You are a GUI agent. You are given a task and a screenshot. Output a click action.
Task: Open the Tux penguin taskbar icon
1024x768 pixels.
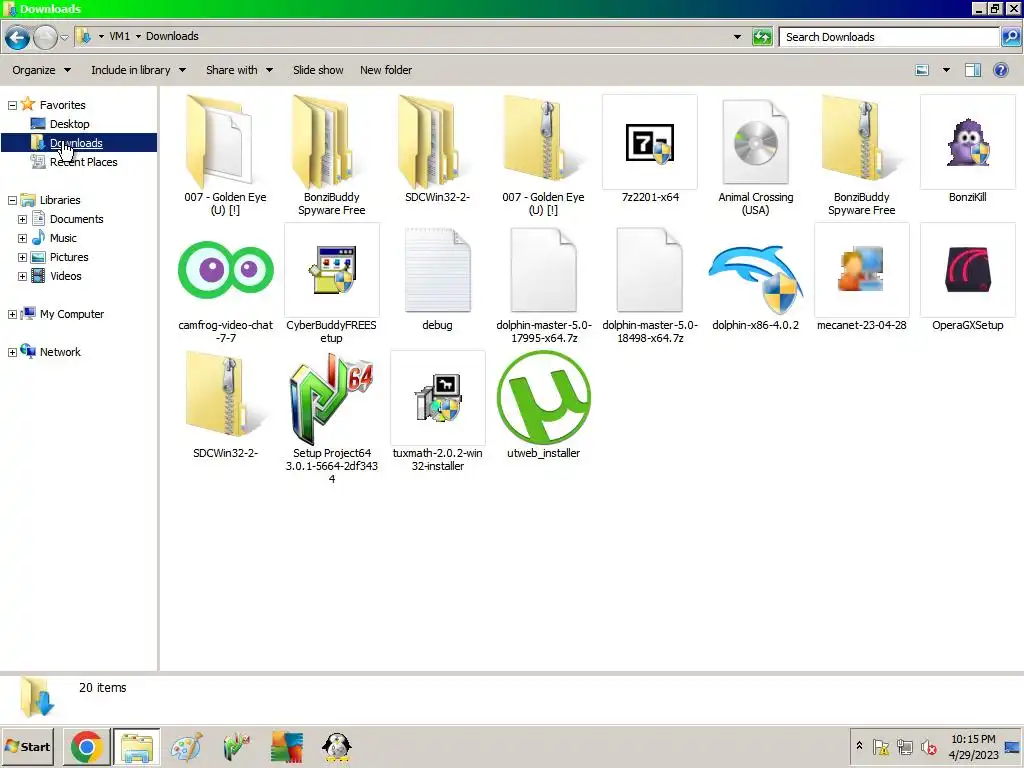337,746
